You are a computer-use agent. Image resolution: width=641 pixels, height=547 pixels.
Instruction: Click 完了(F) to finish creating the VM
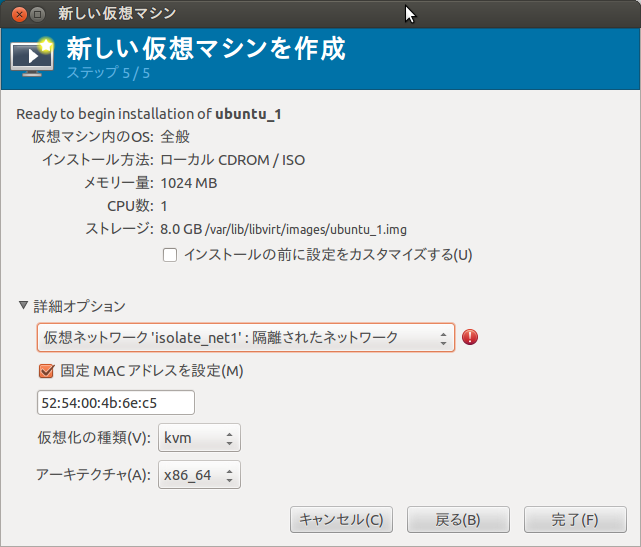575,519
